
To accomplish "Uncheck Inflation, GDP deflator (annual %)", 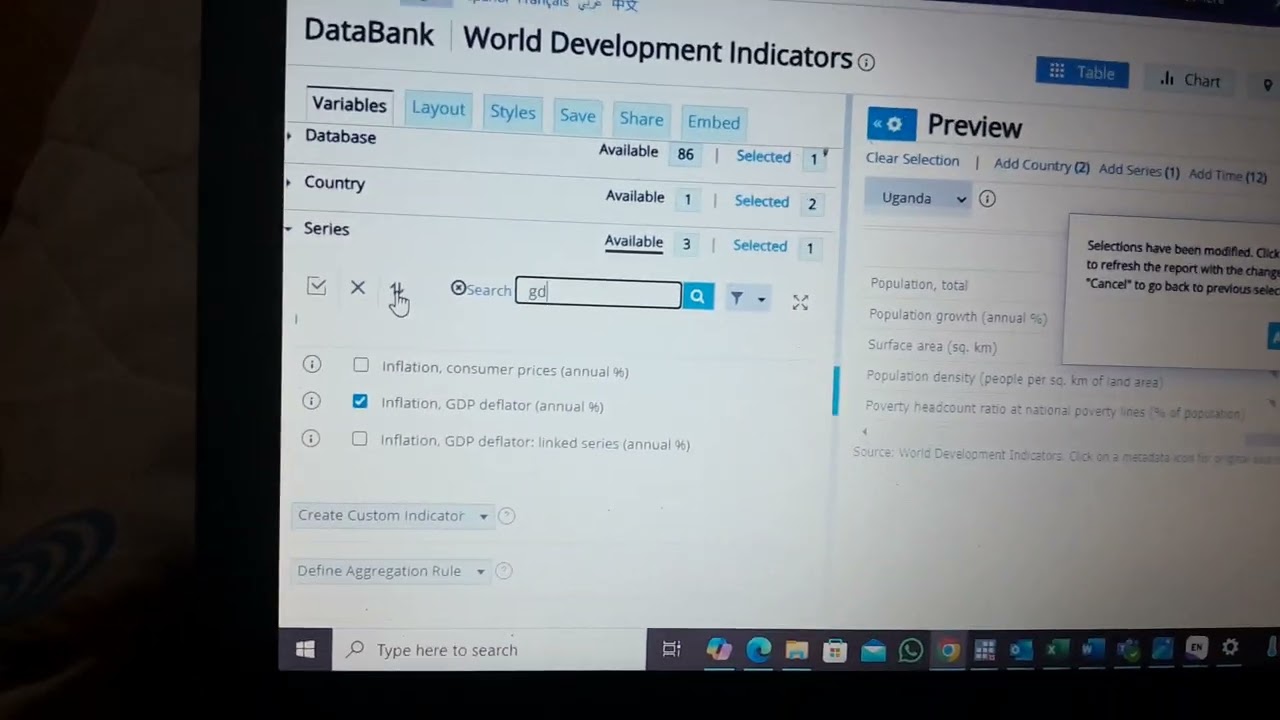I will click(x=360, y=402).
